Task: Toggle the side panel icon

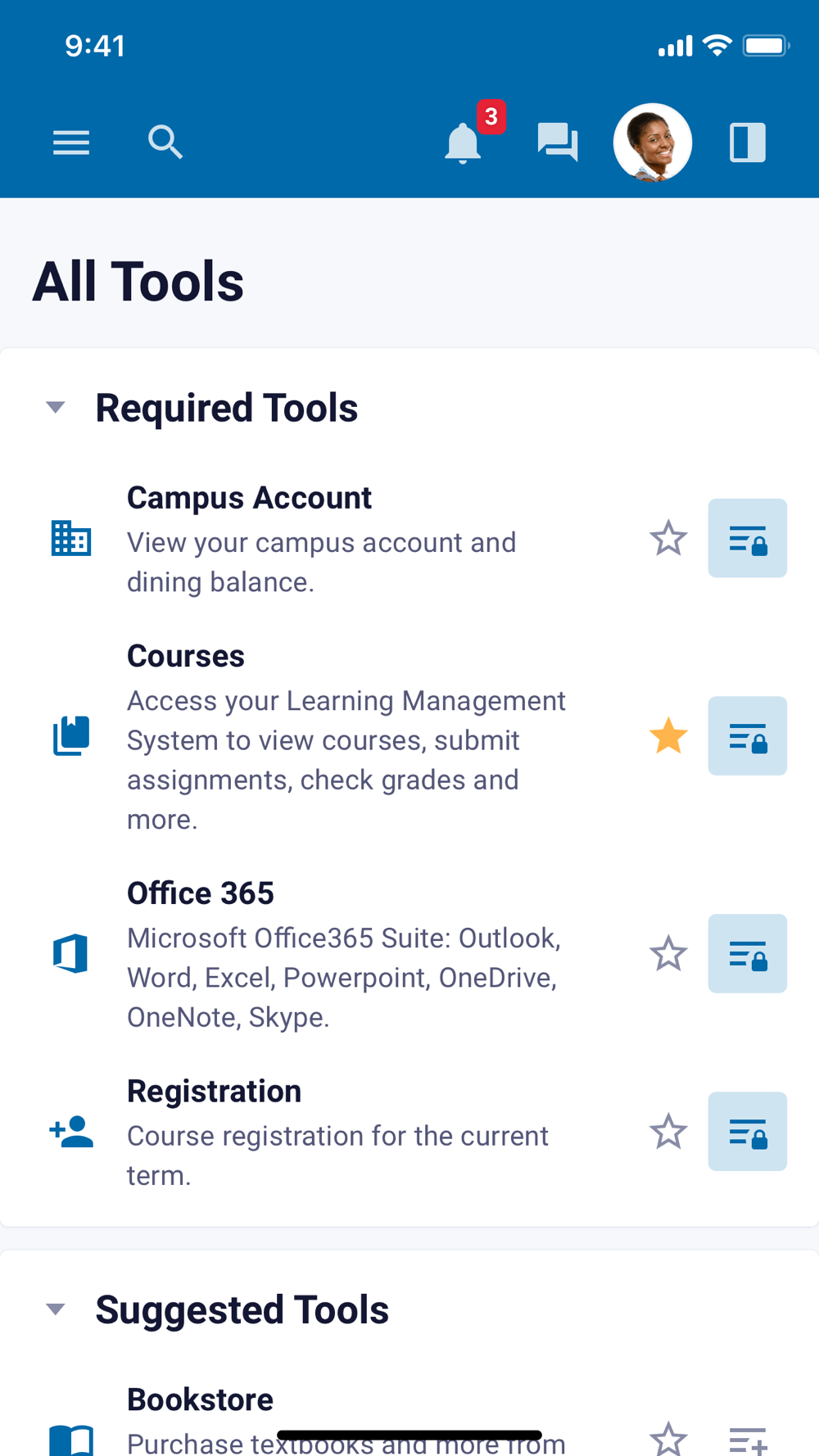Action: tap(747, 142)
